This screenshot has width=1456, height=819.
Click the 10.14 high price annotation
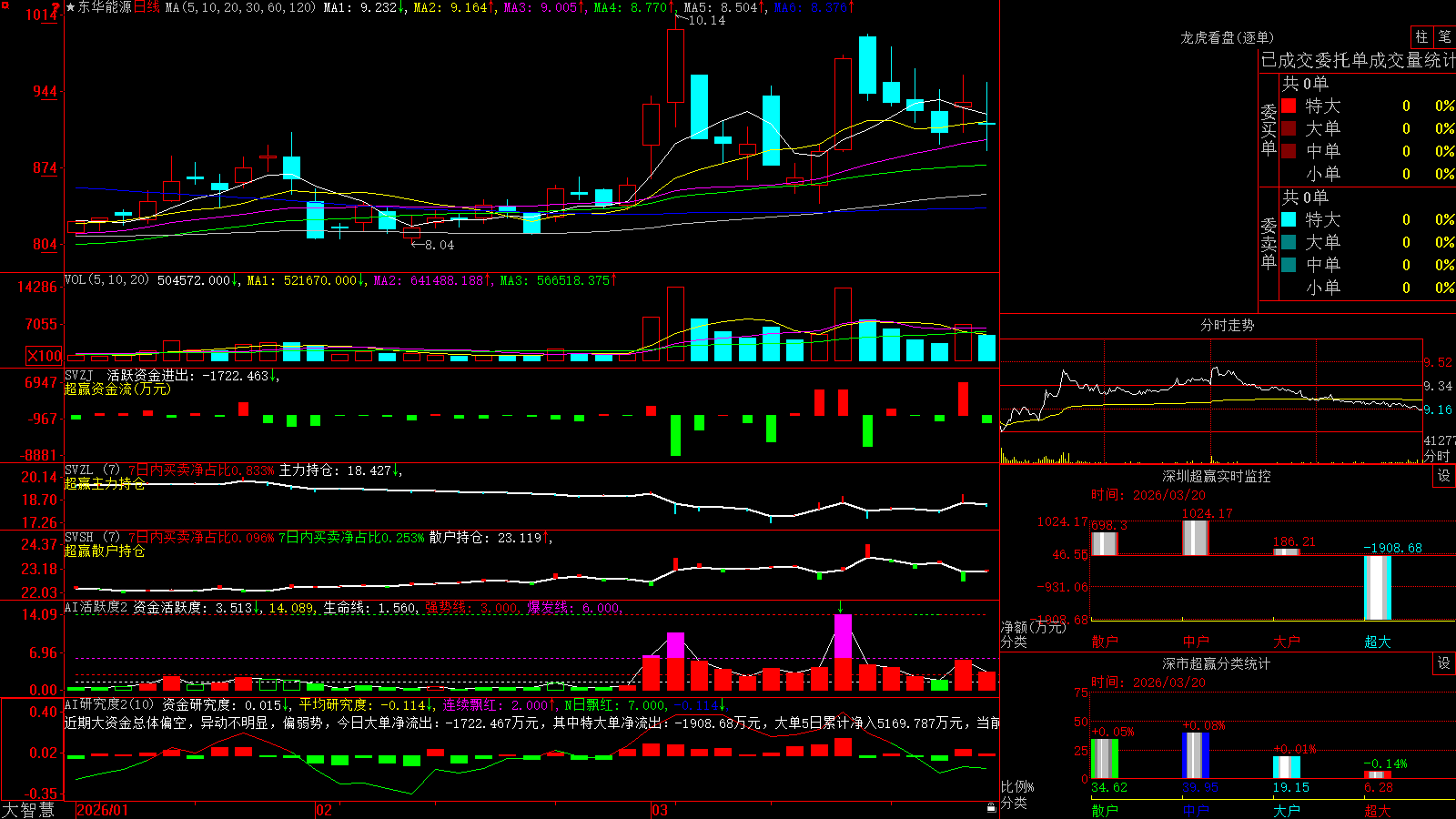pos(706,20)
